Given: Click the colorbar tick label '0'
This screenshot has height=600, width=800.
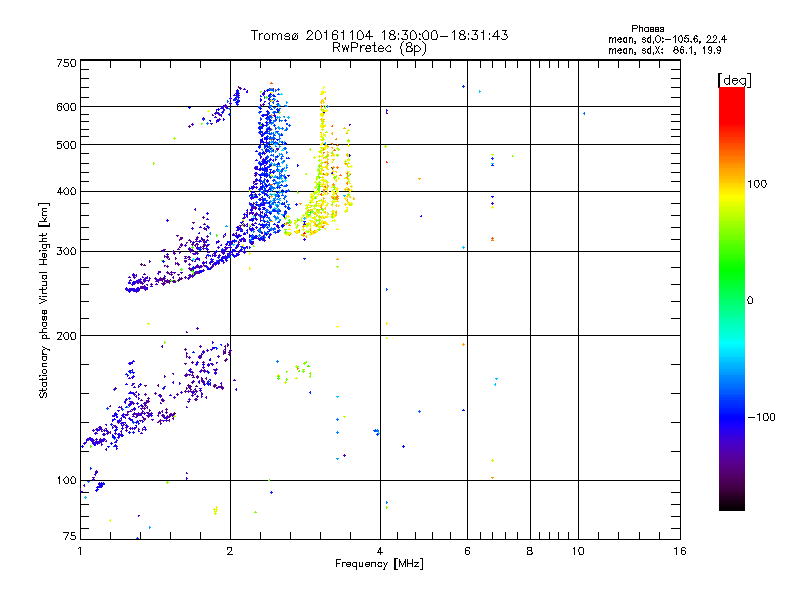Looking at the screenshot, I should pos(750,301).
